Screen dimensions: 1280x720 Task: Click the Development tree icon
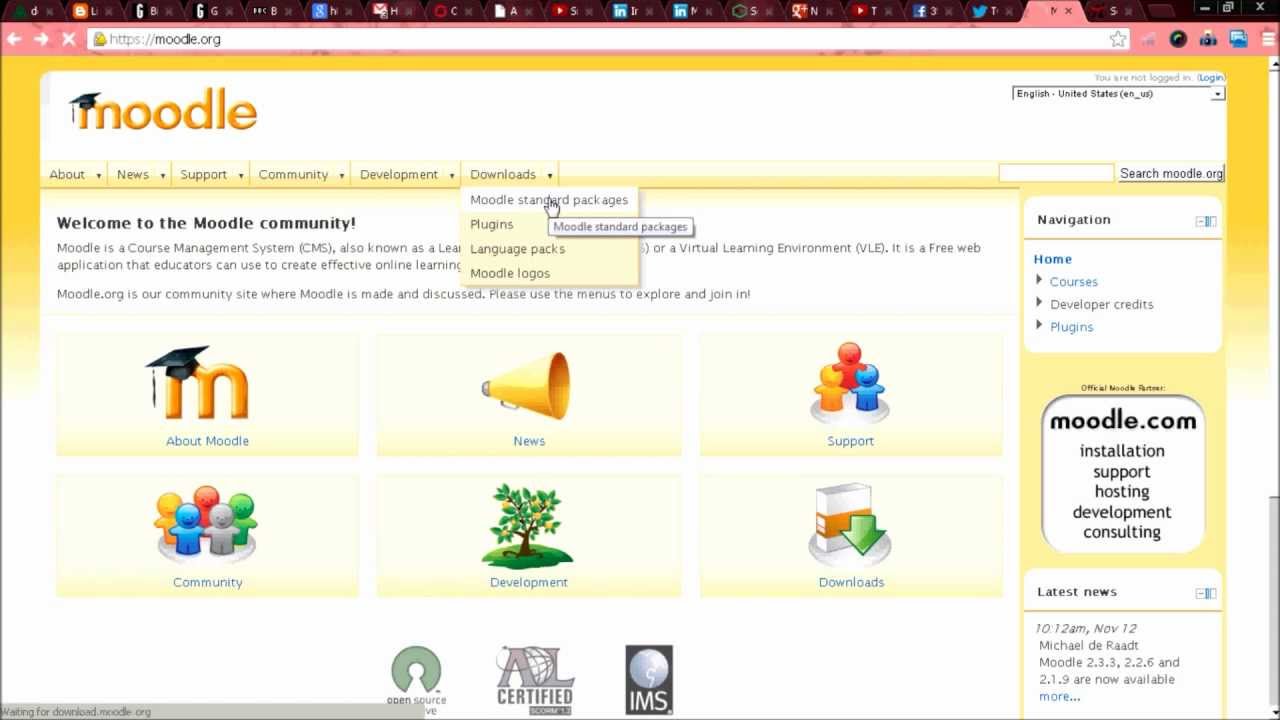point(527,526)
